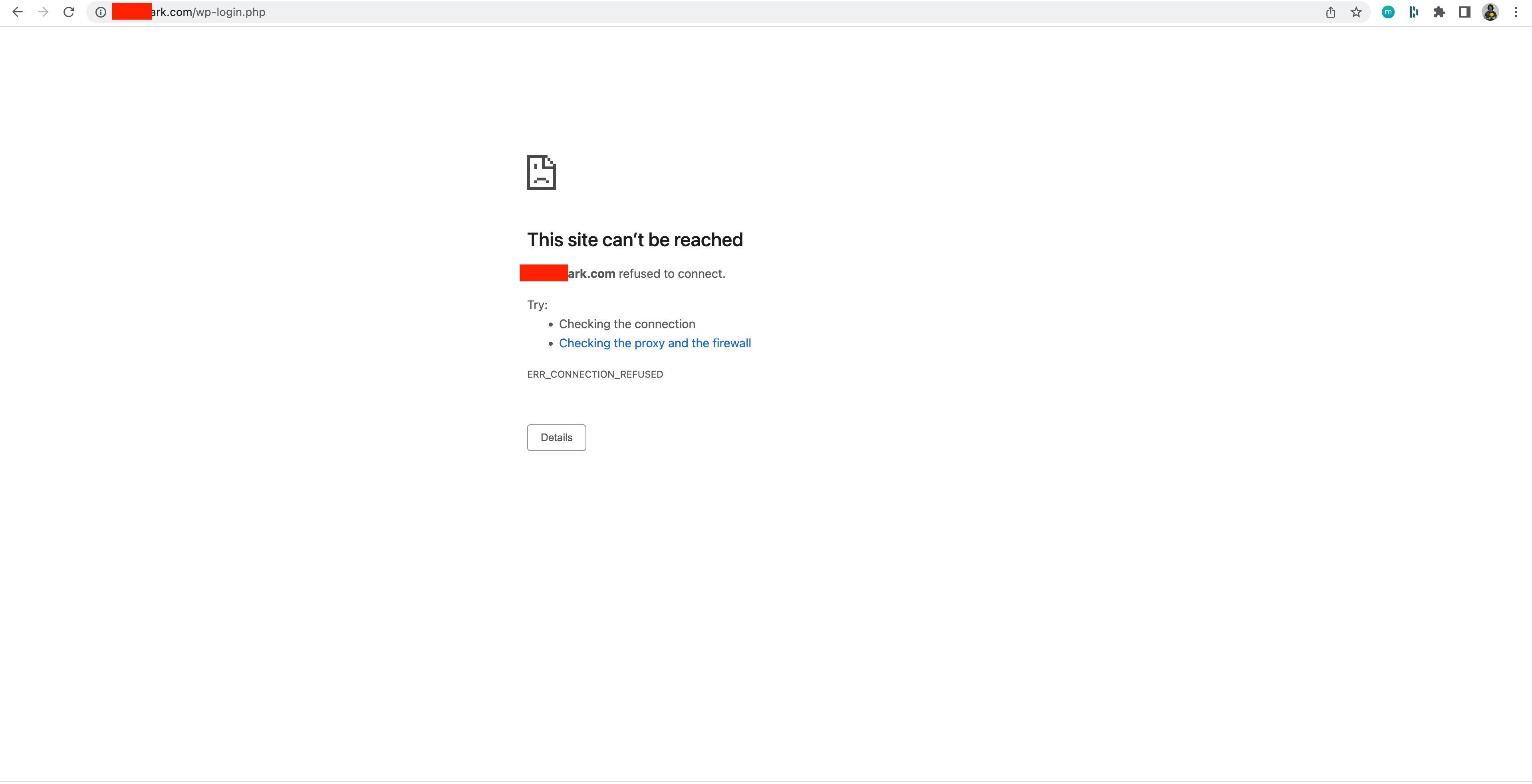Open Chrome three-dot menu
This screenshot has width=1532, height=784.
coord(1516,12)
